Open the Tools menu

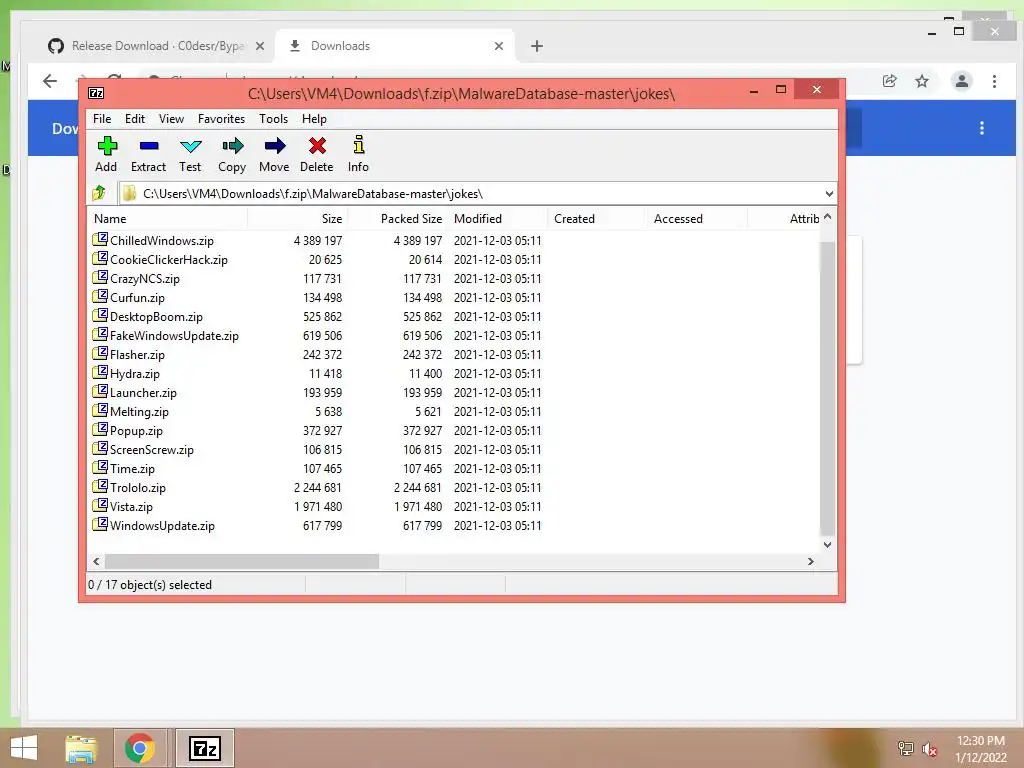[x=273, y=119]
